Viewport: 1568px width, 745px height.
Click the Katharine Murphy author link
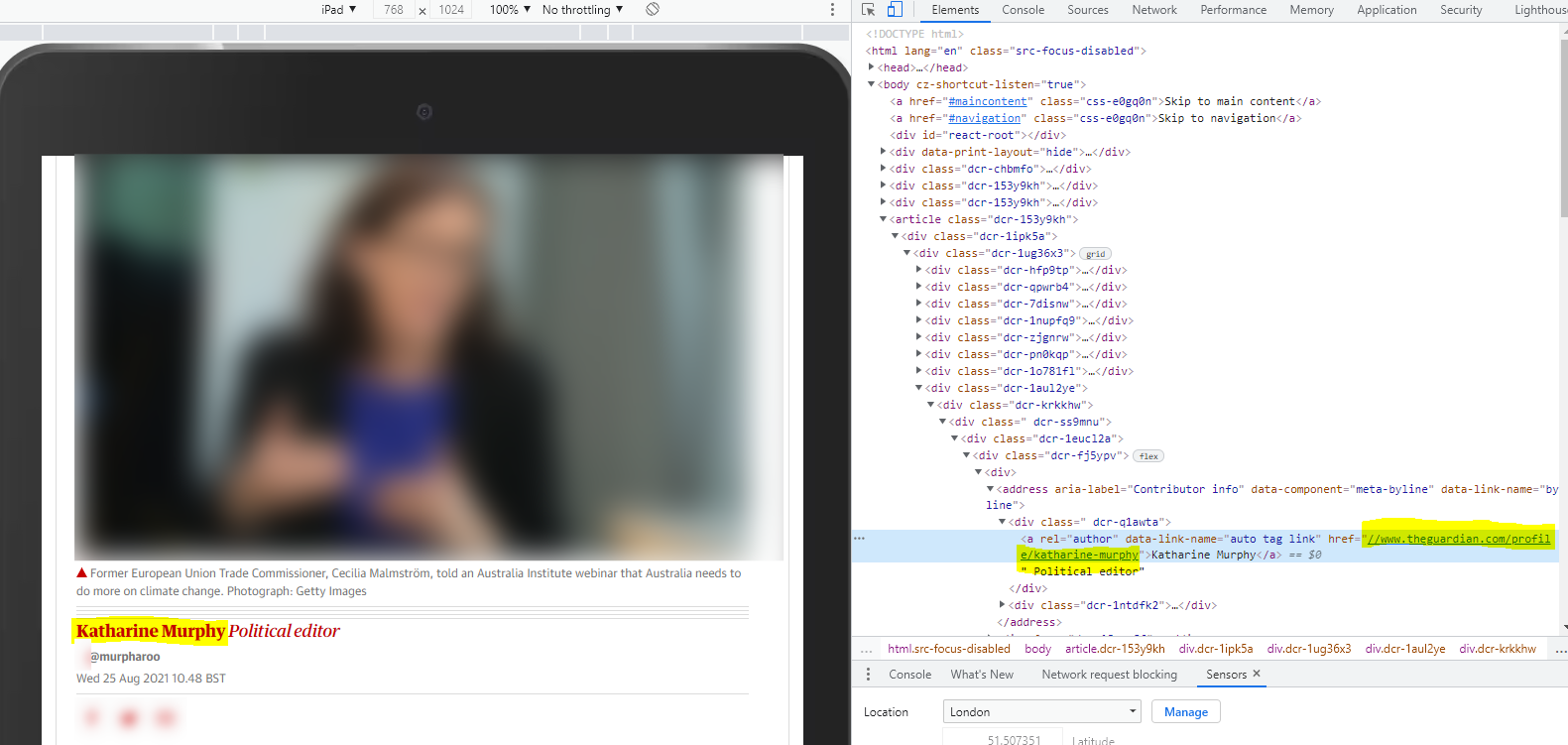[151, 631]
